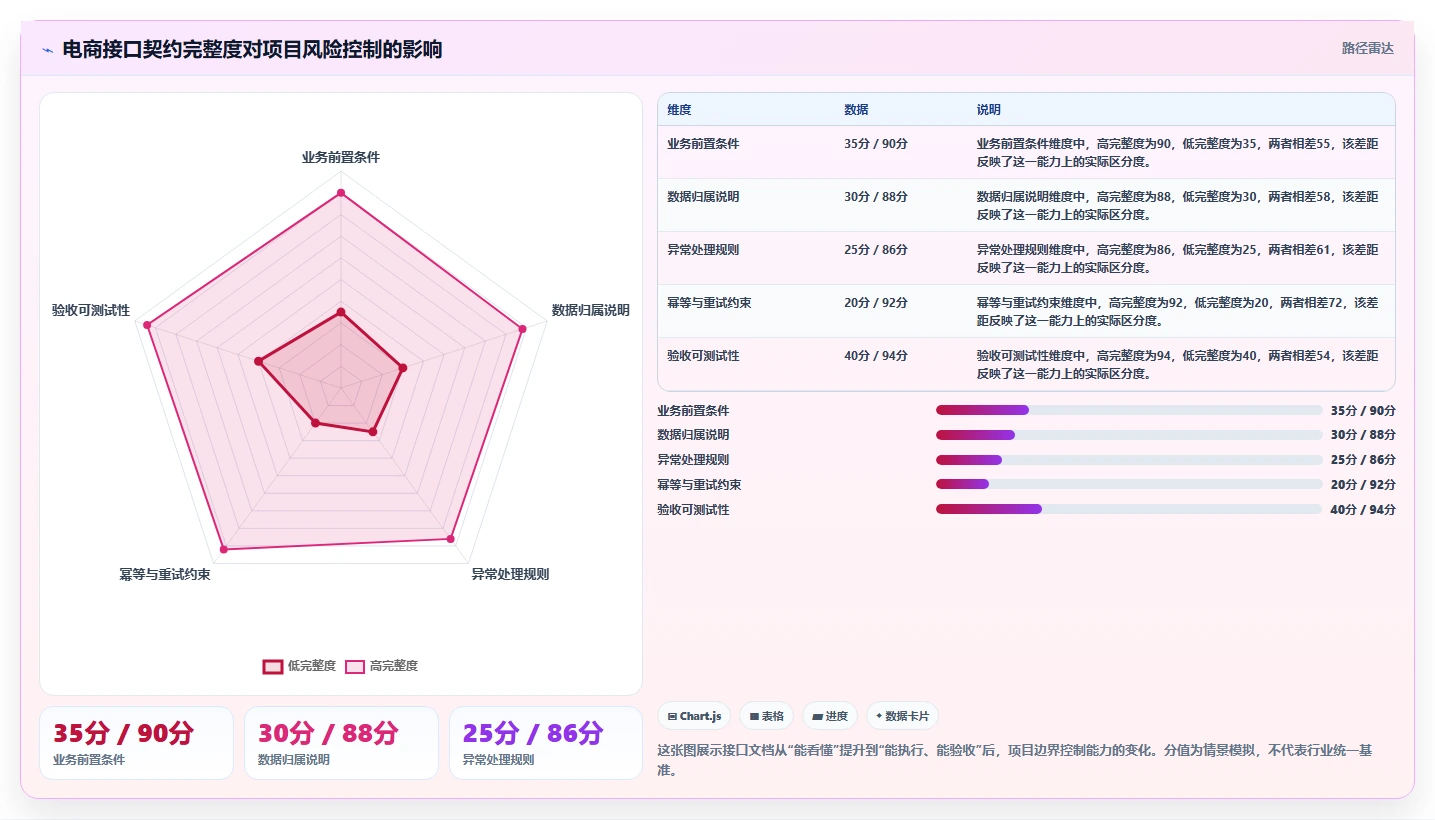Select the 数据卡片 tag chip
This screenshot has height=820, width=1435.
(x=902, y=716)
